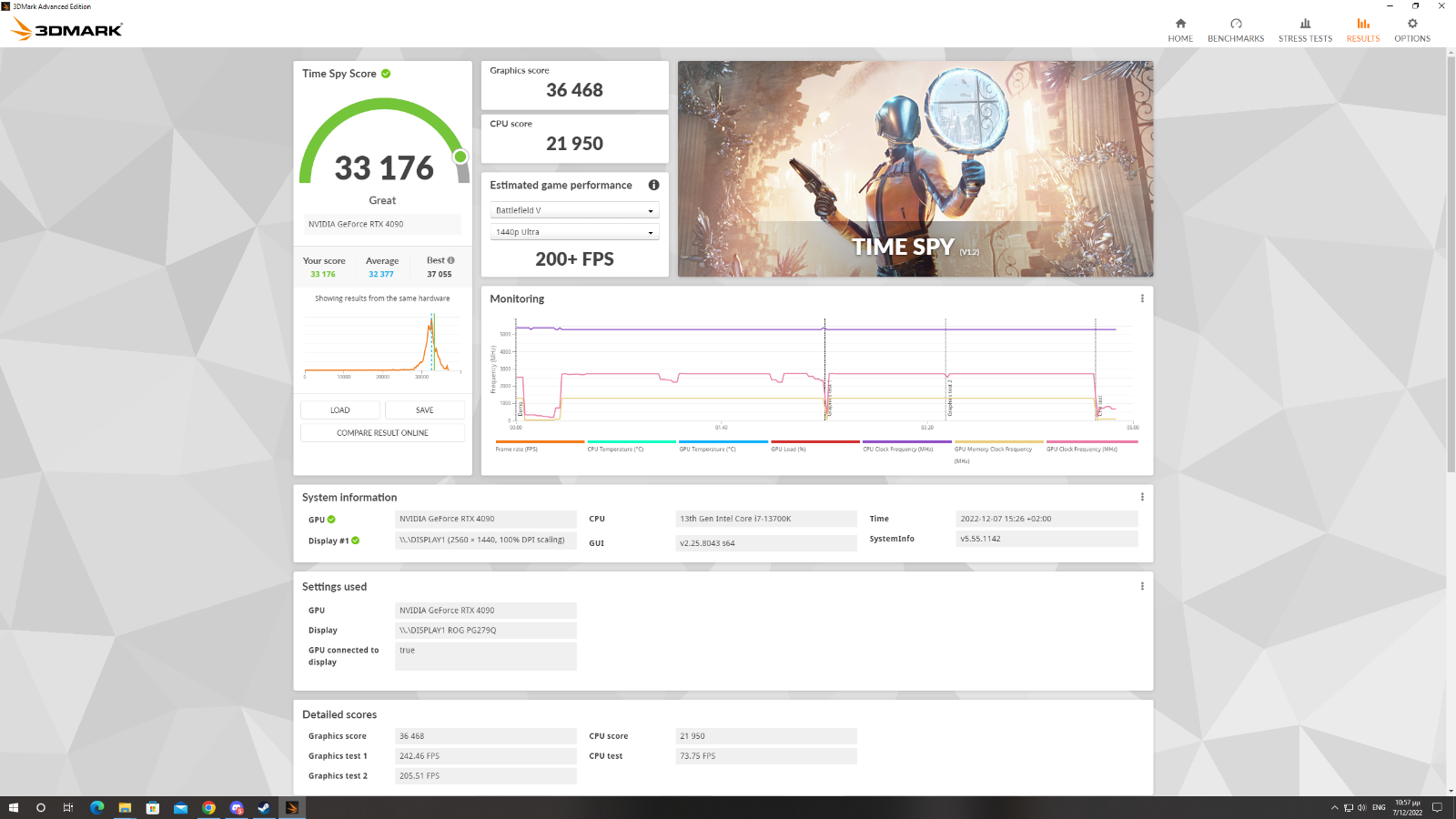1456x819 pixels.
Task: Click the green Time Spy Score validation checkmark
Action: click(x=386, y=74)
